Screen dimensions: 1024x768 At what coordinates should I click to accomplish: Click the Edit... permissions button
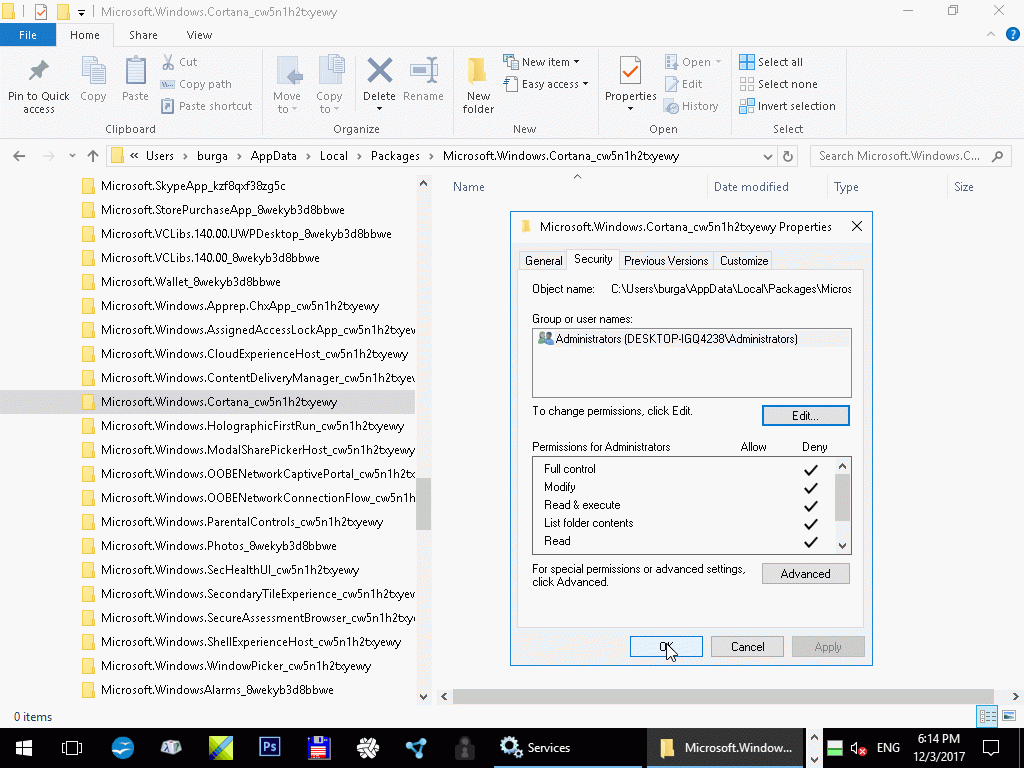(x=805, y=416)
